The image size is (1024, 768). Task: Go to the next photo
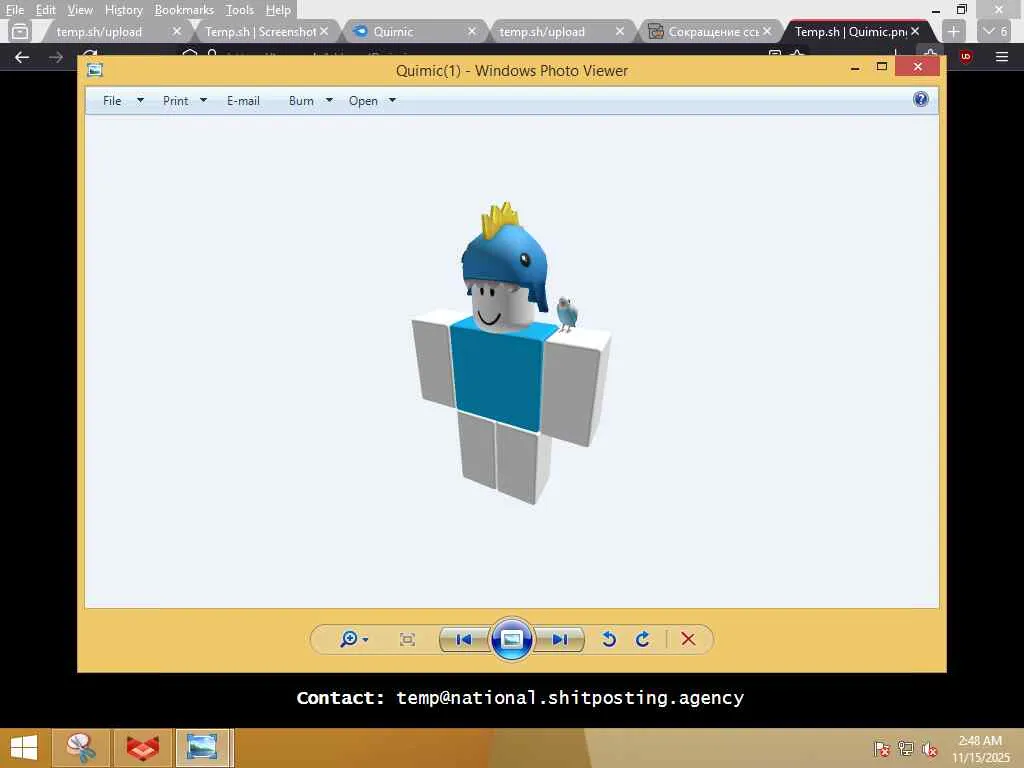560,639
